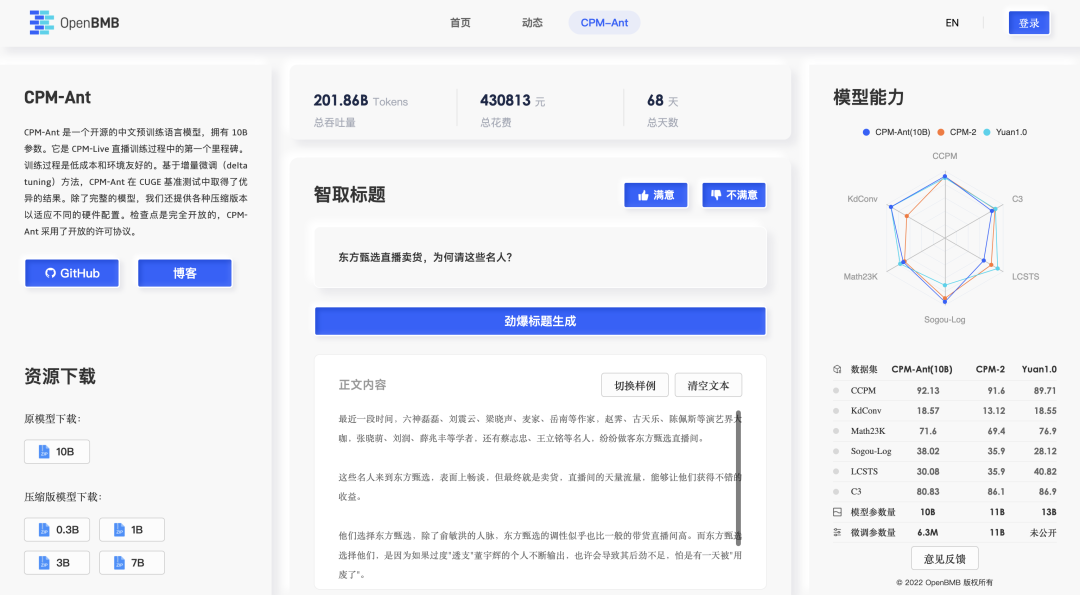
Task: Click the 10B ZIP download icon
Action: (x=44, y=451)
